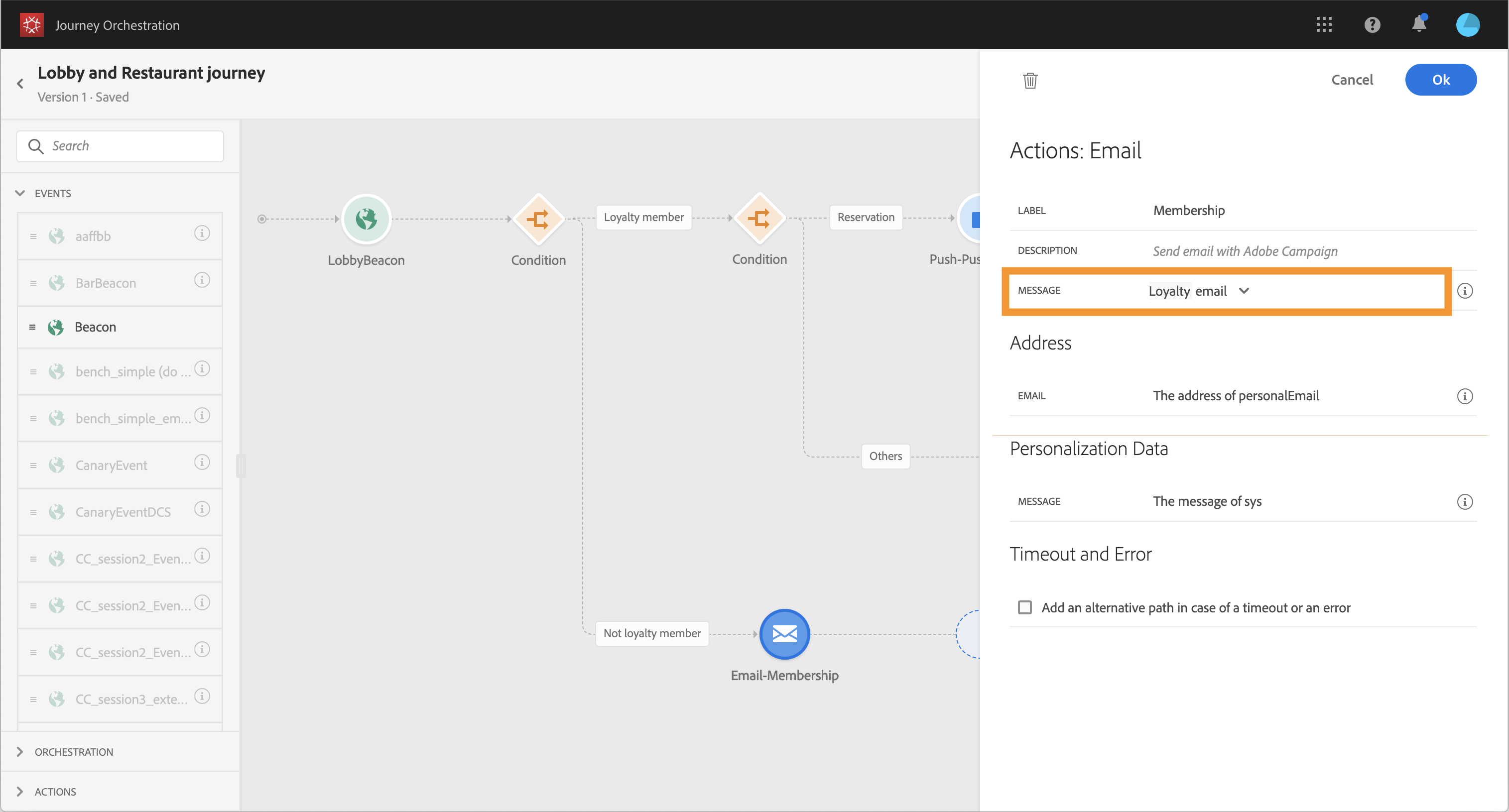Enable alternative path for timeout or error
The height and width of the screenshot is (812, 1509).
click(x=1024, y=607)
